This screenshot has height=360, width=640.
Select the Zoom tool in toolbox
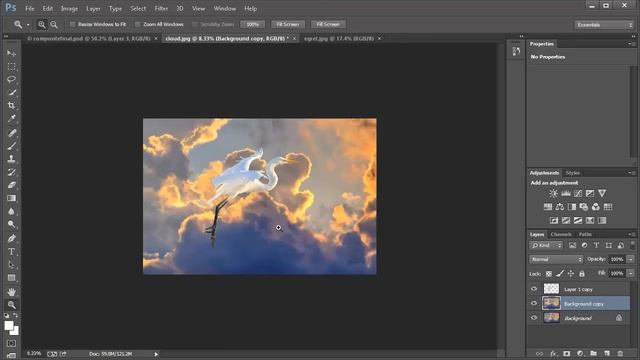tap(11, 304)
